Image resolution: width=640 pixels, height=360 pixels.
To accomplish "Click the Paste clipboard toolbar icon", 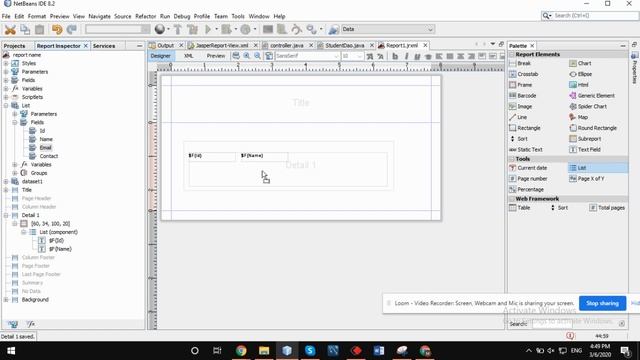I will point(40,29).
